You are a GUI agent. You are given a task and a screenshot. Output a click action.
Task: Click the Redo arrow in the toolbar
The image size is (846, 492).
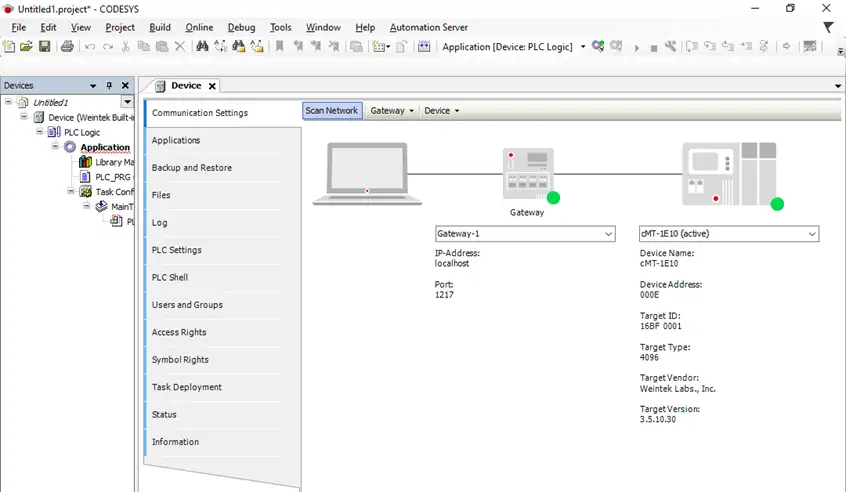pos(108,47)
